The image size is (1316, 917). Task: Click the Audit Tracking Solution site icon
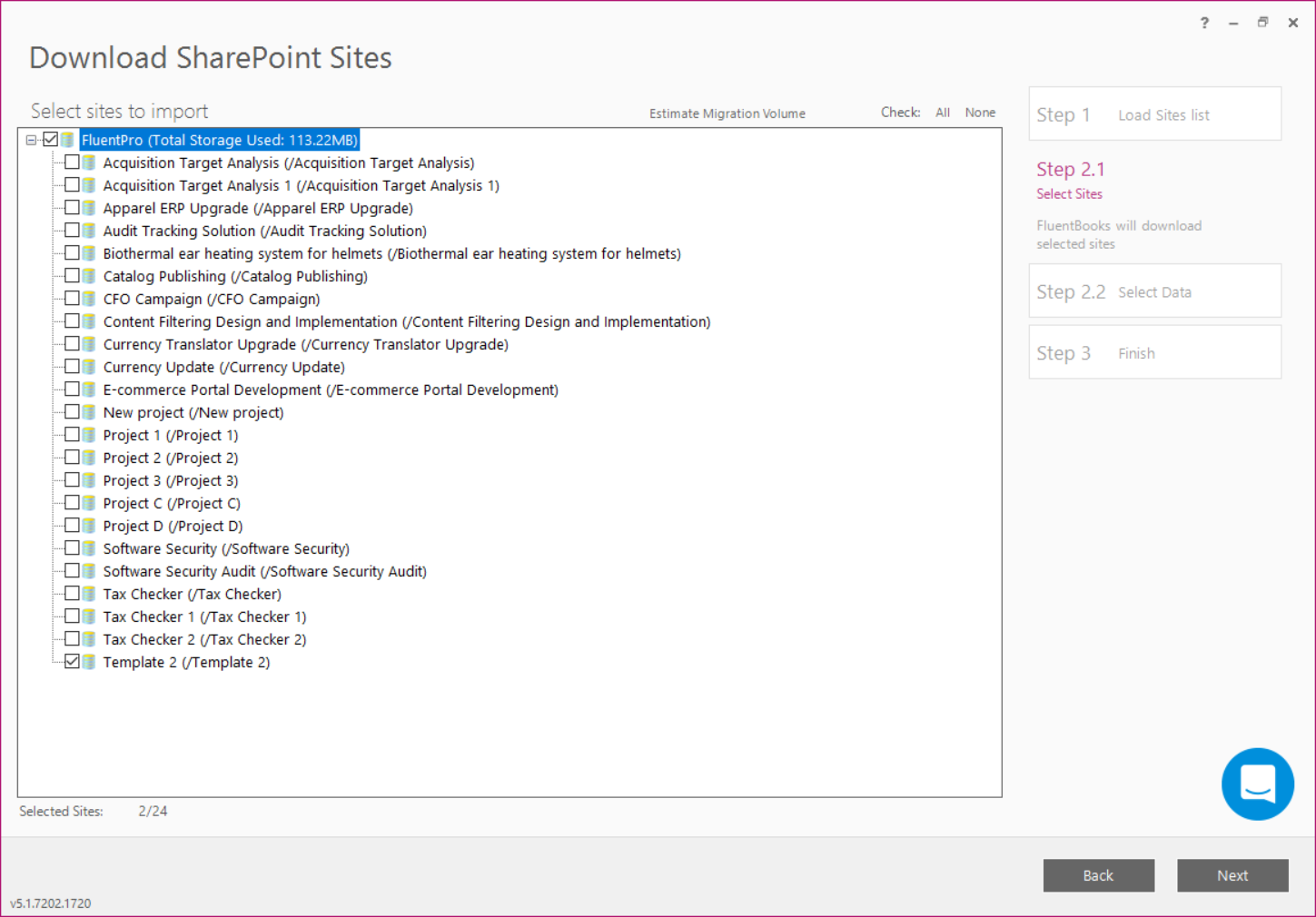point(90,231)
